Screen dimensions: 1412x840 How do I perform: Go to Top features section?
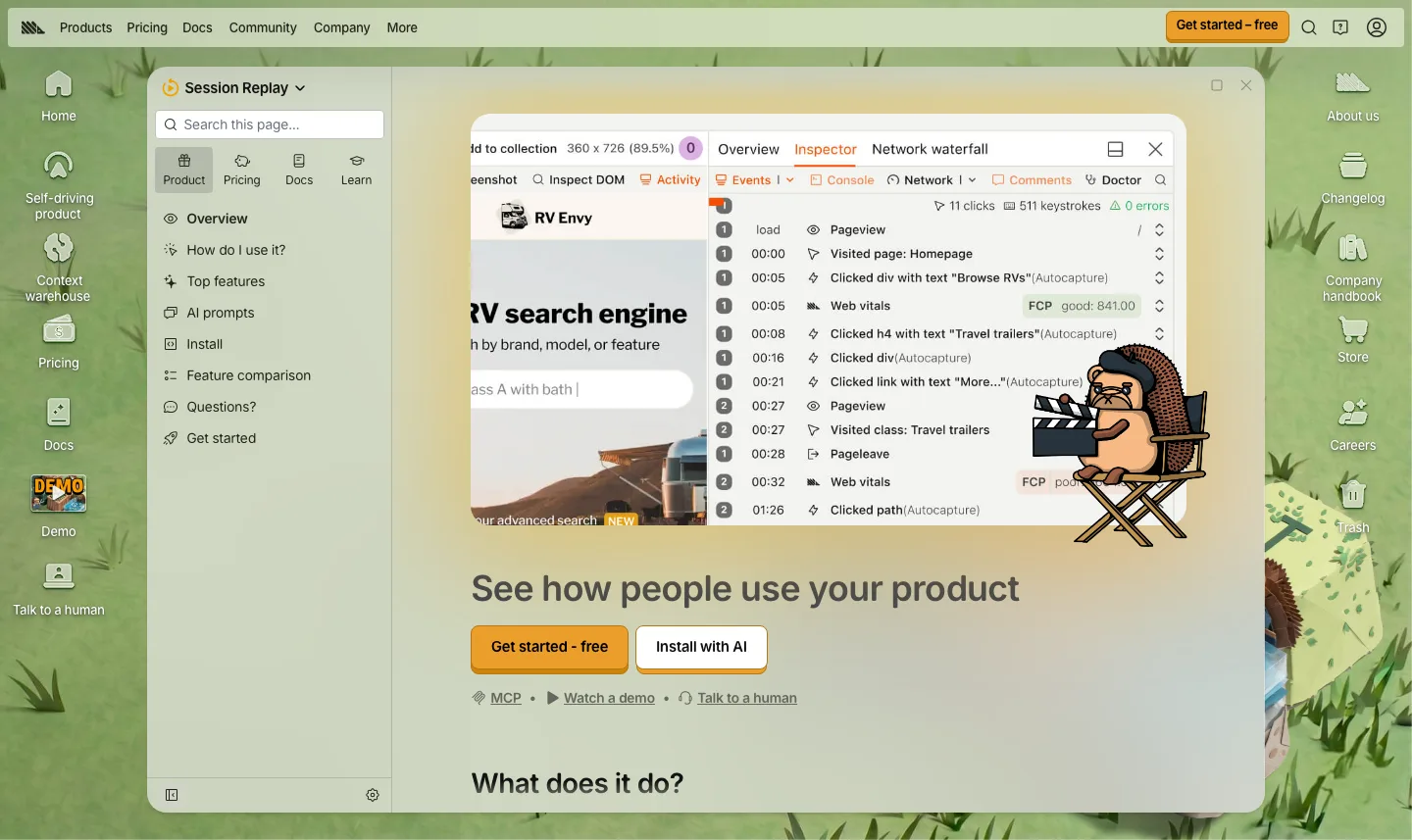(x=226, y=281)
